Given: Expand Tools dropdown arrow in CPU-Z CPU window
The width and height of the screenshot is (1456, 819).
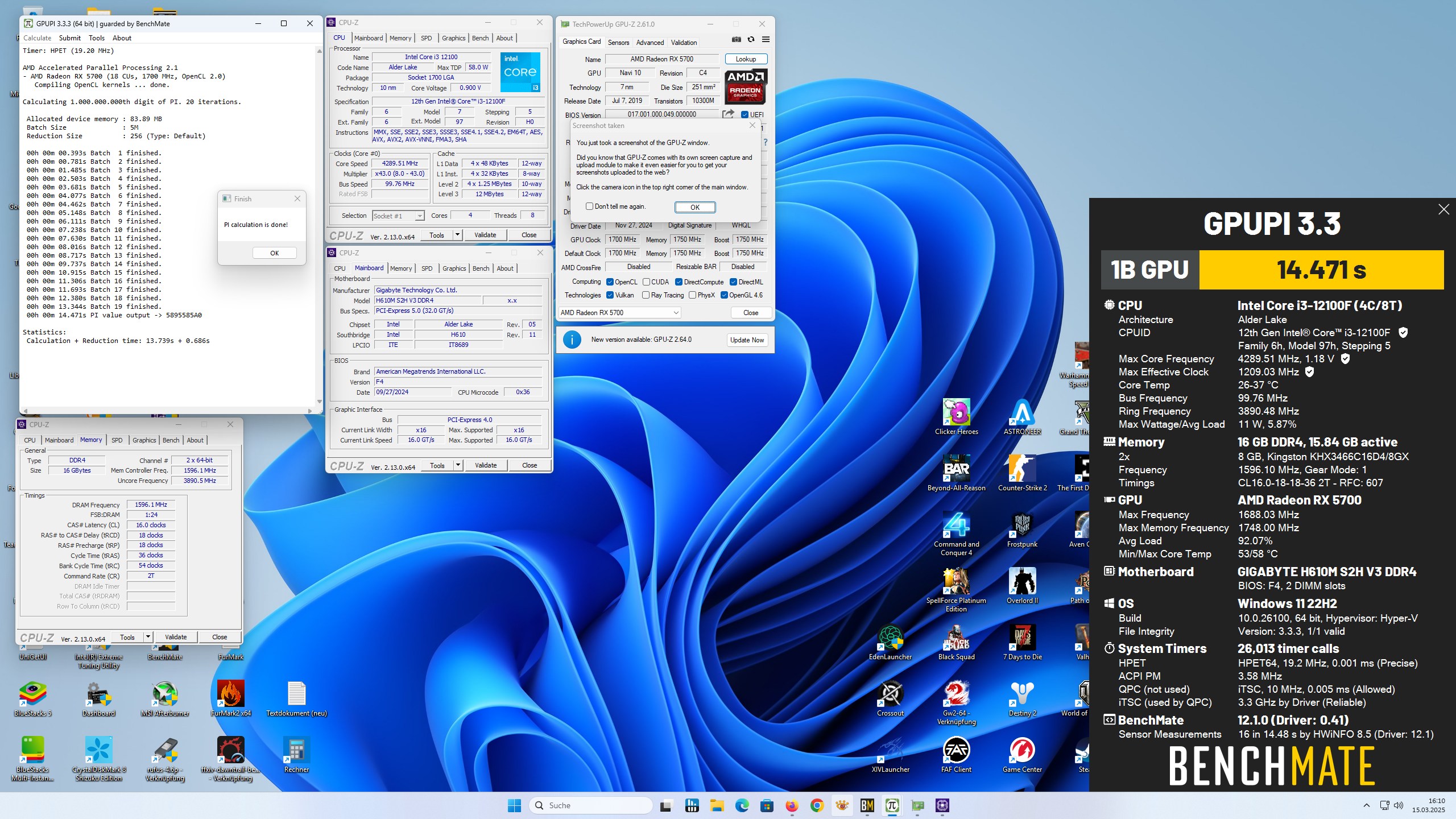Looking at the screenshot, I should pos(457,235).
